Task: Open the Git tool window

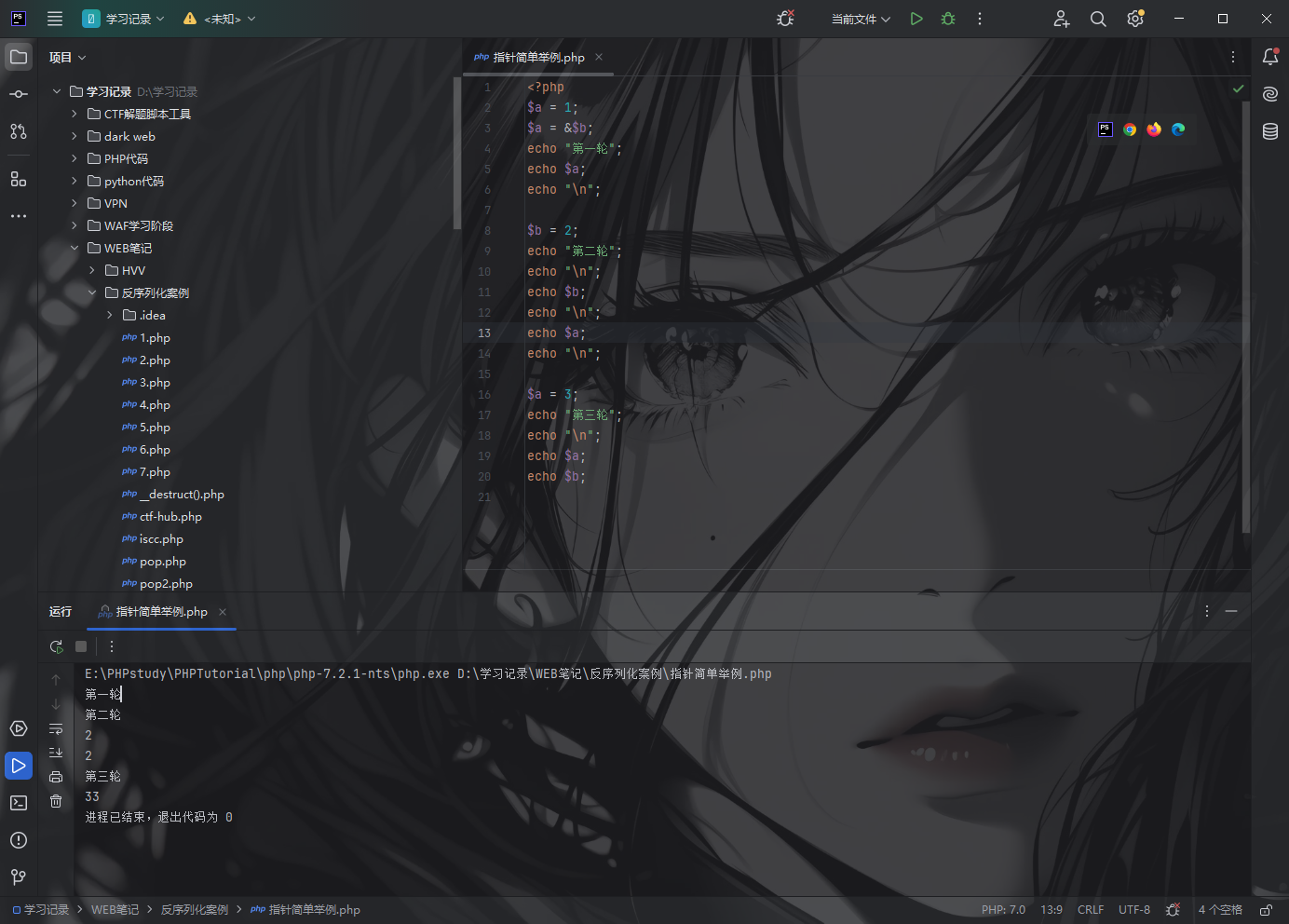Action: point(19,877)
